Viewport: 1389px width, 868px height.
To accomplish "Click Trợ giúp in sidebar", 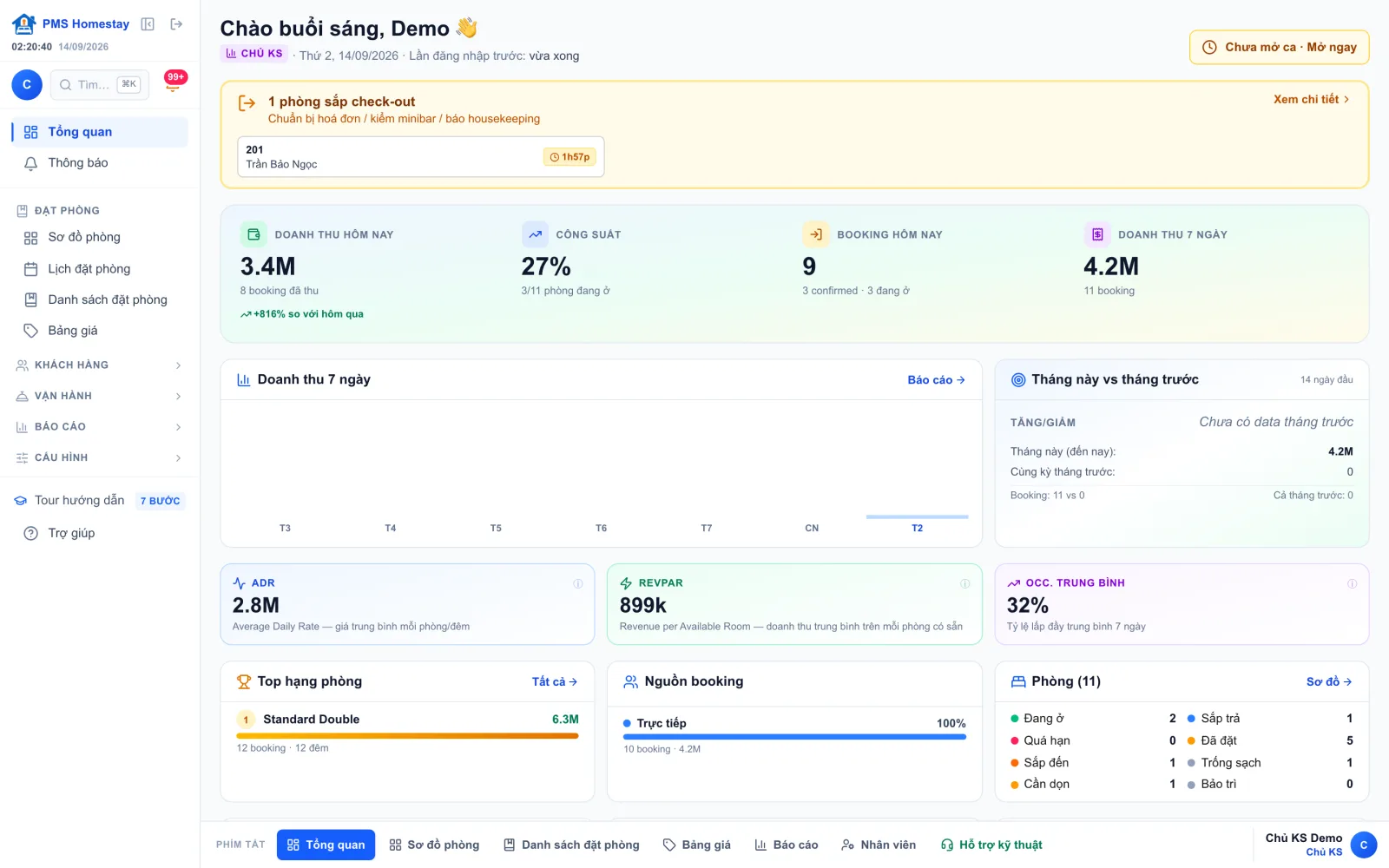I will pyautogui.click(x=100, y=534).
